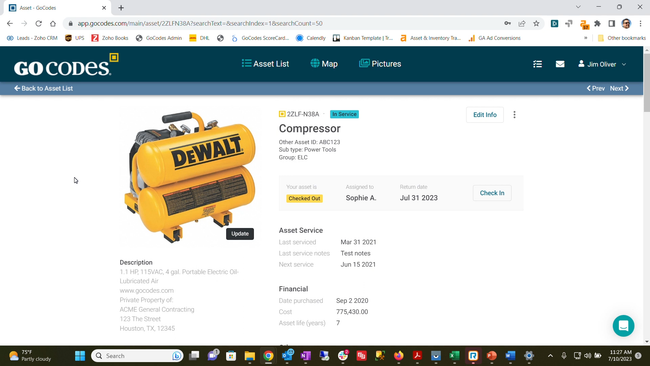This screenshot has width=650, height=366.
Task: Open the chat support widget
Action: pyautogui.click(x=623, y=326)
